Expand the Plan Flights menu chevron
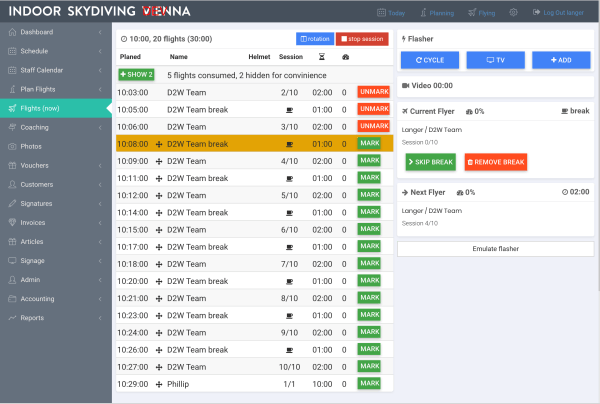 coord(100,90)
